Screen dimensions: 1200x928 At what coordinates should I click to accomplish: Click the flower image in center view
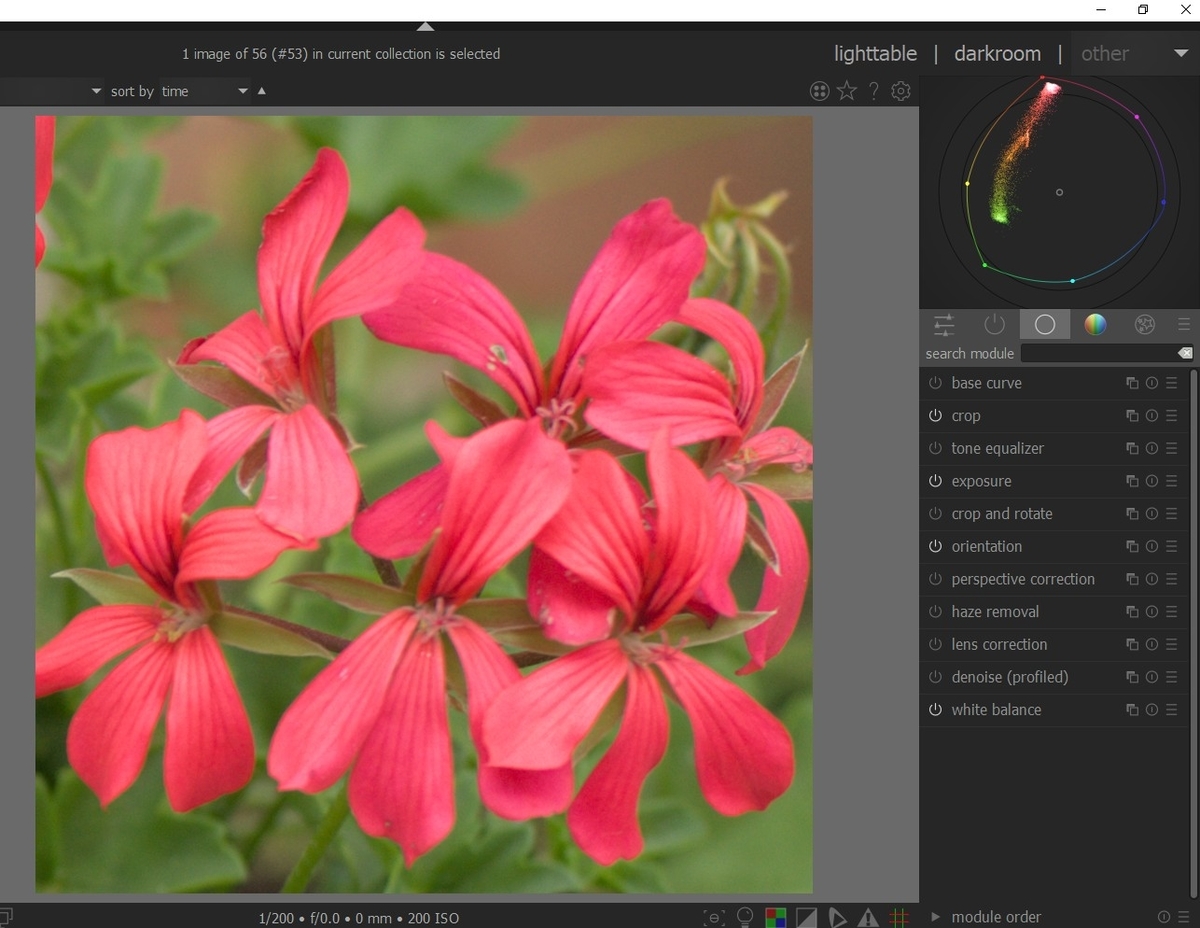424,504
